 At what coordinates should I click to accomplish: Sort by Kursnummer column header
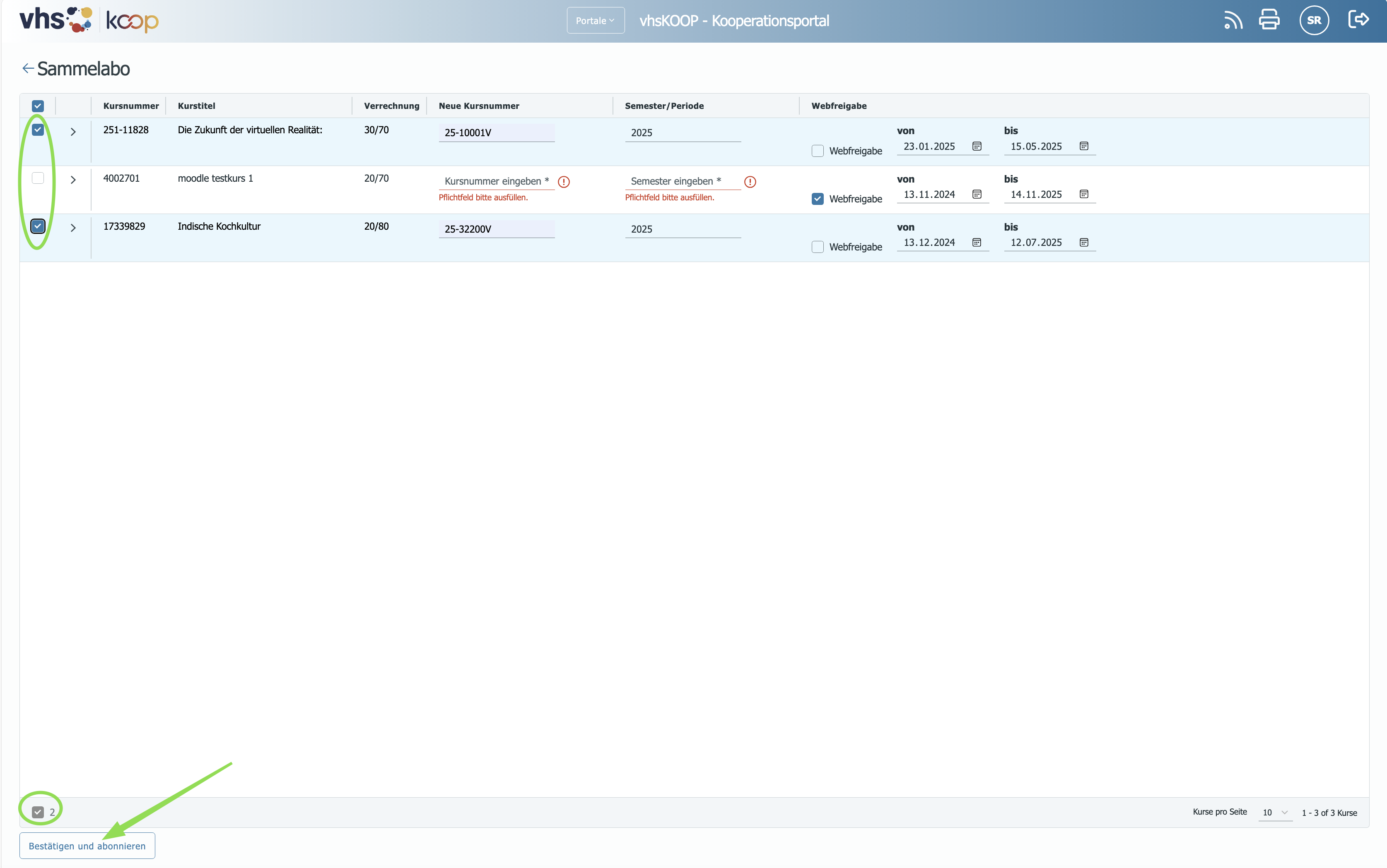tap(131, 106)
